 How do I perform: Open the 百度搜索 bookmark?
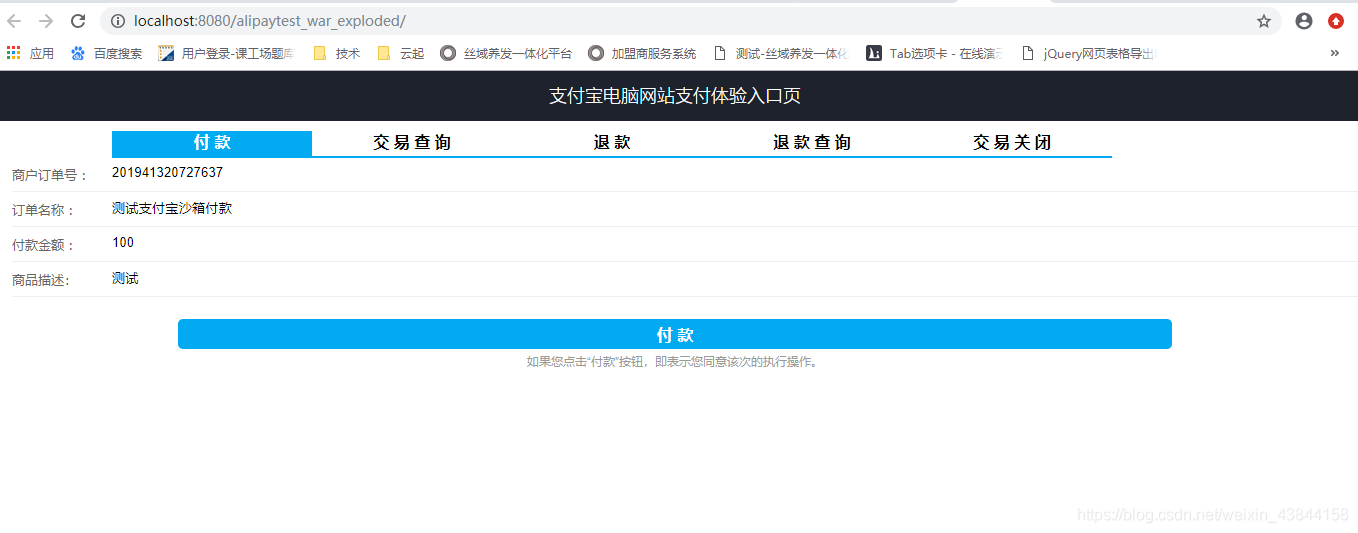coord(106,53)
